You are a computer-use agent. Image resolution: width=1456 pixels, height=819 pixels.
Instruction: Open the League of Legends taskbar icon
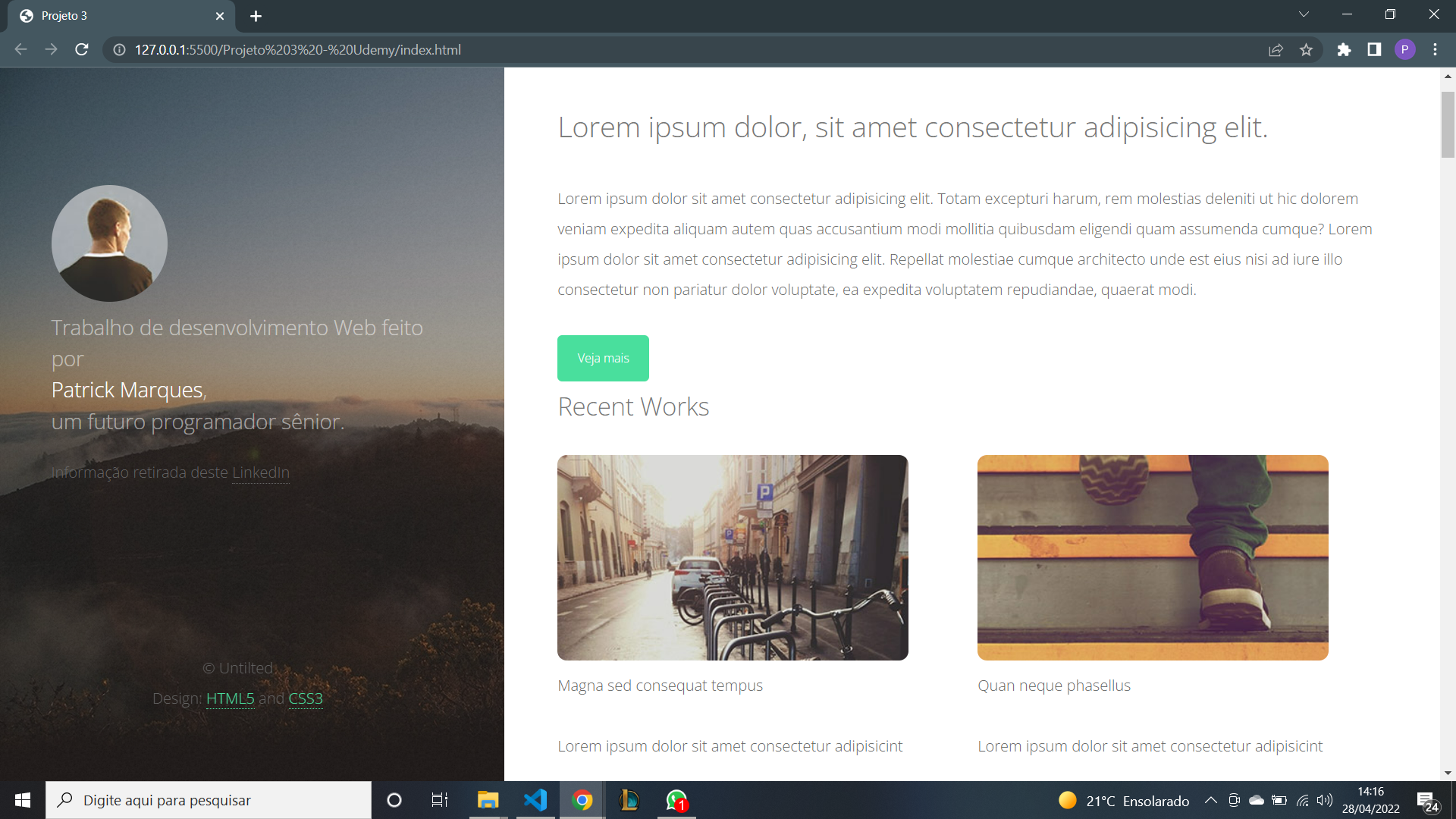click(629, 800)
